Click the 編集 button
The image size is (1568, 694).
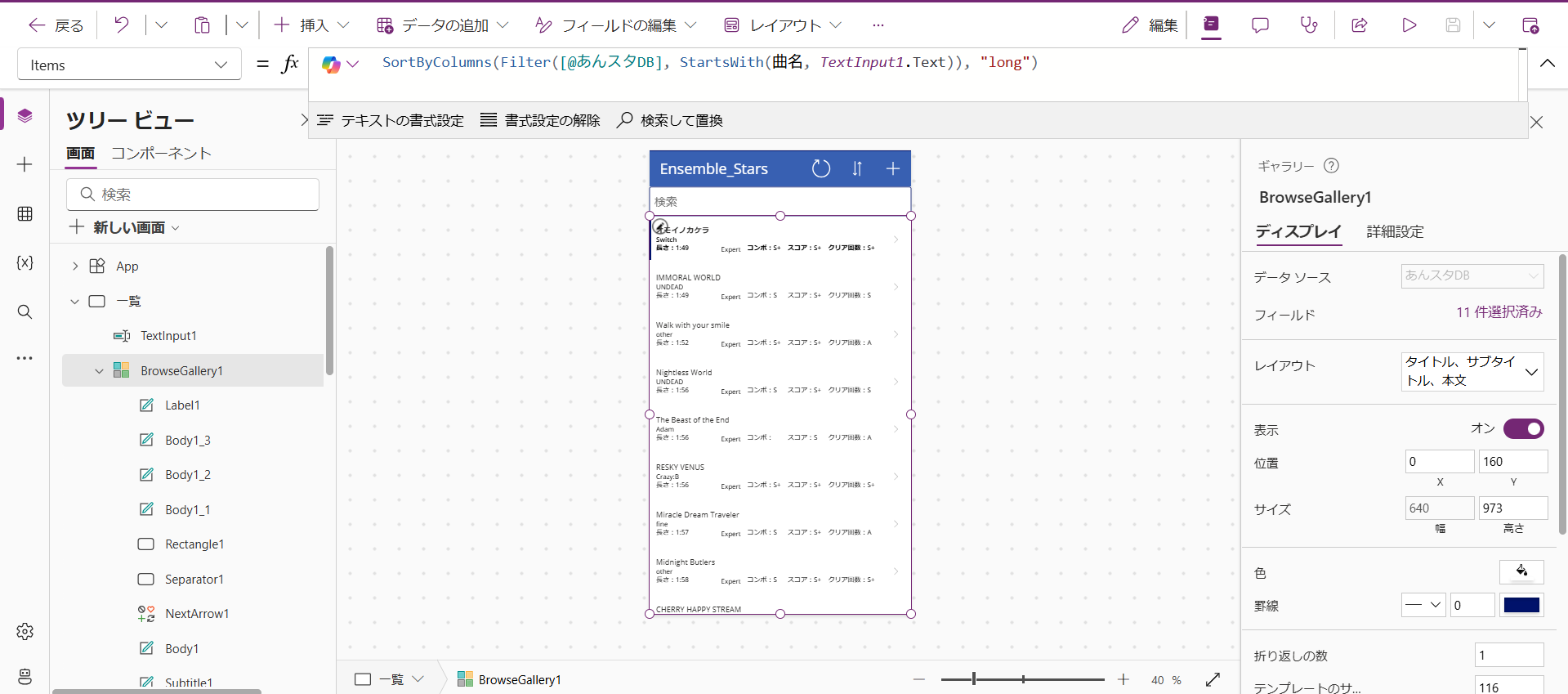click(x=1150, y=25)
